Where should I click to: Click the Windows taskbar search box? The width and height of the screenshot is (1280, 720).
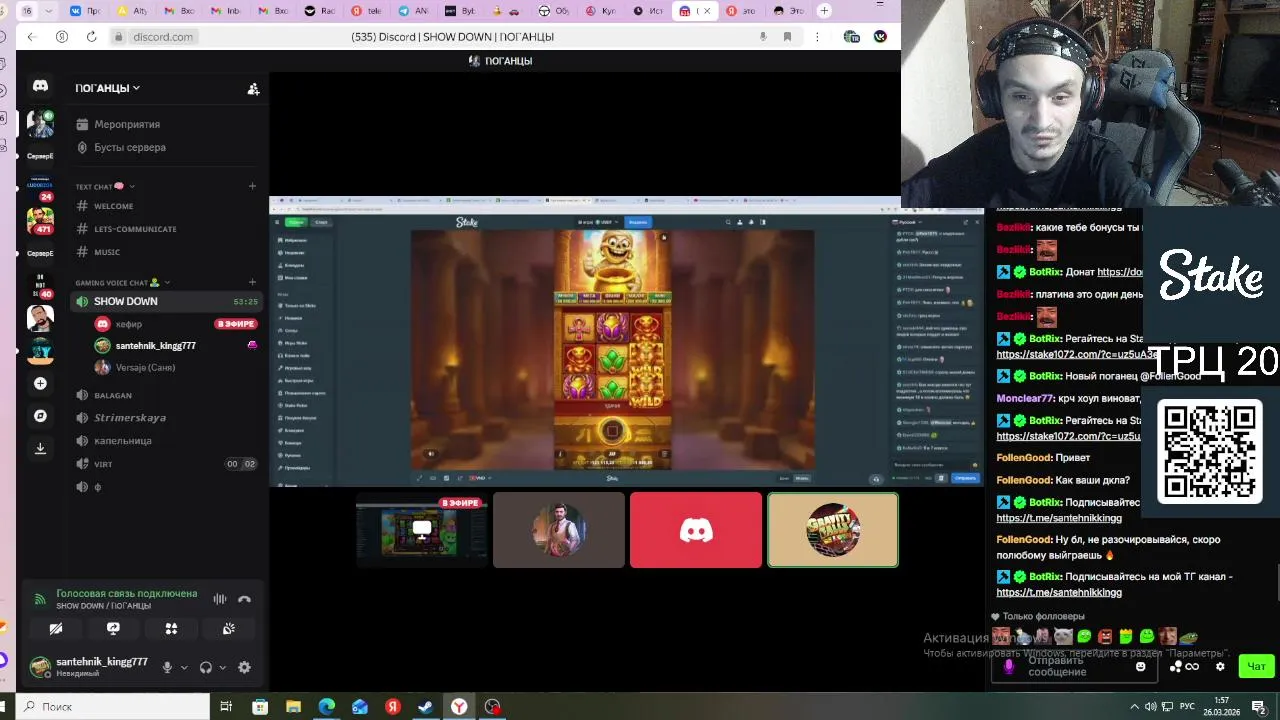point(112,707)
